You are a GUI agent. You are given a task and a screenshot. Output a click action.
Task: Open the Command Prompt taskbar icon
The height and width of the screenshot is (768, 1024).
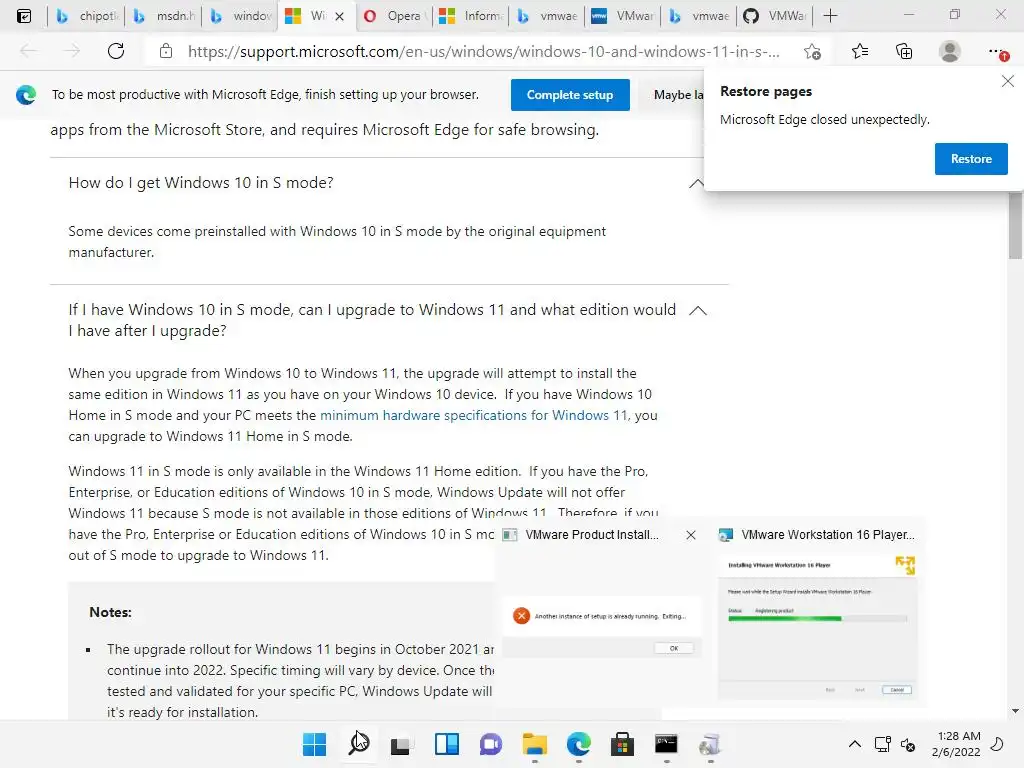pos(666,744)
